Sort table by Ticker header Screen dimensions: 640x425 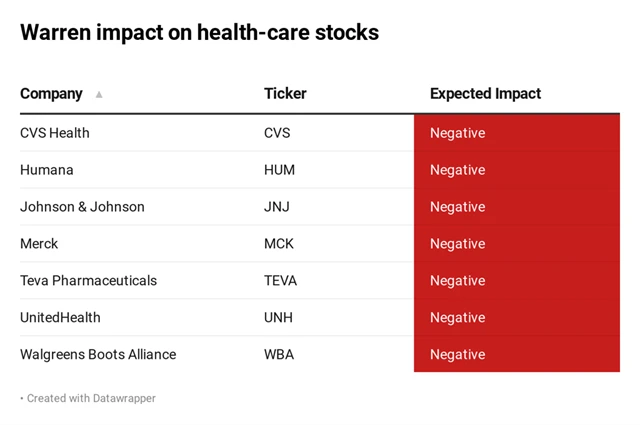(285, 94)
